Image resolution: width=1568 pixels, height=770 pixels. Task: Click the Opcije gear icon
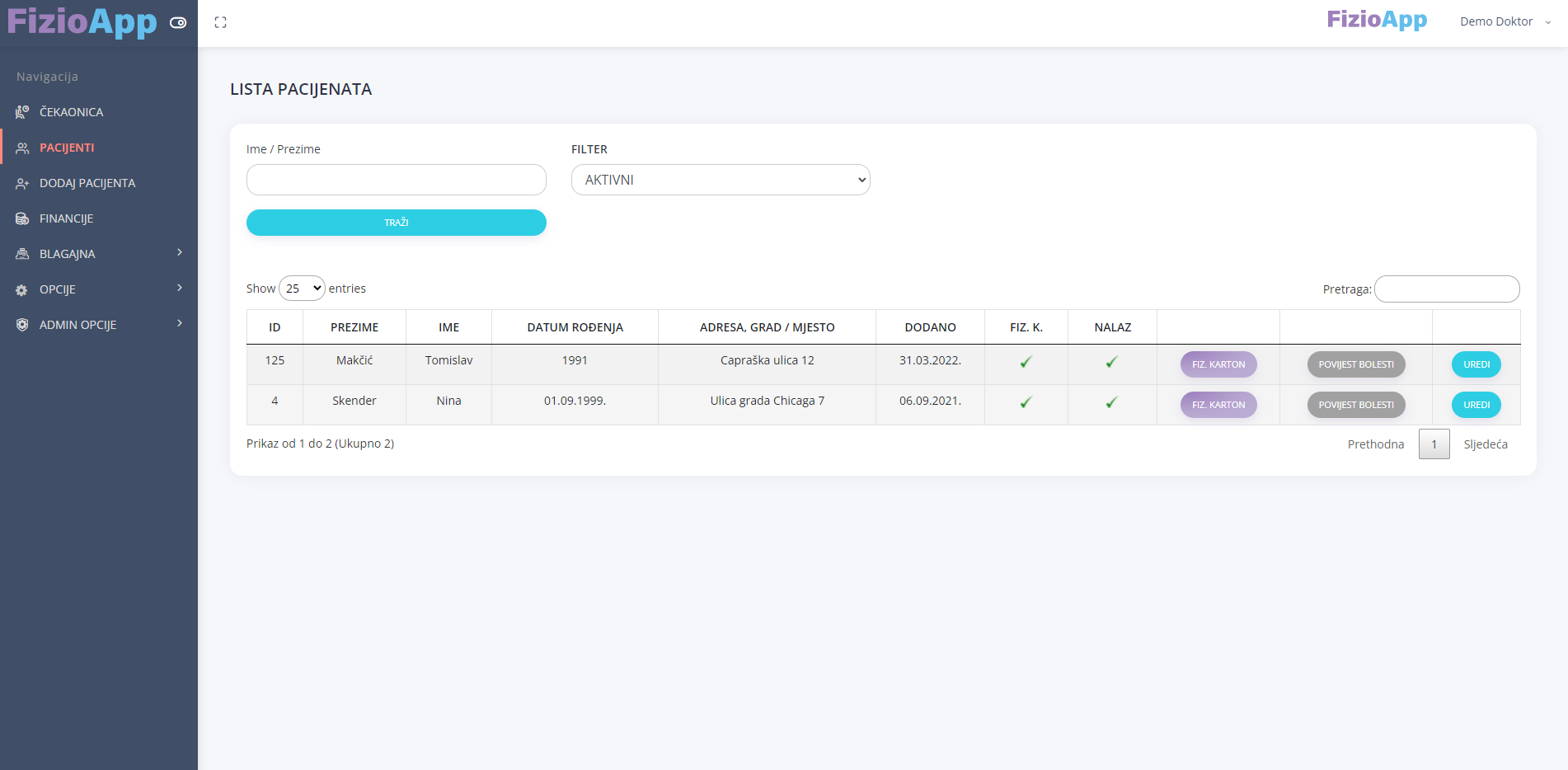click(22, 289)
